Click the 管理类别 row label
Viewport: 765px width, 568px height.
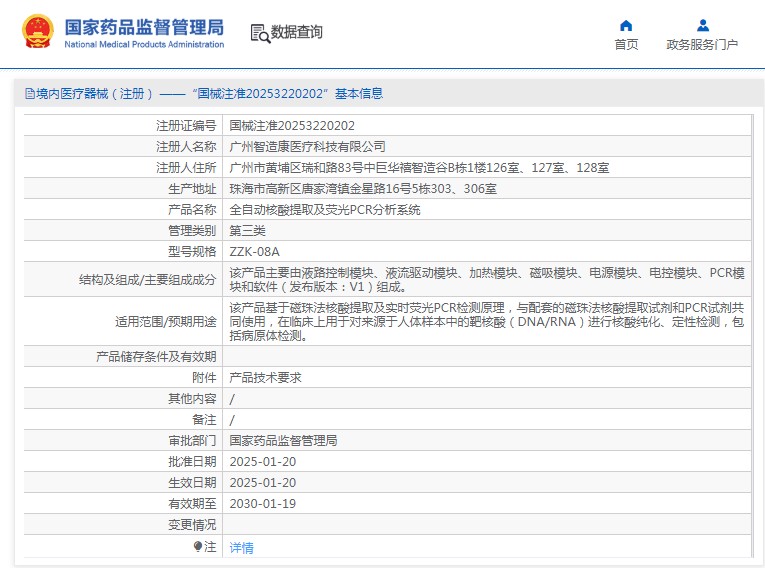(x=192, y=231)
